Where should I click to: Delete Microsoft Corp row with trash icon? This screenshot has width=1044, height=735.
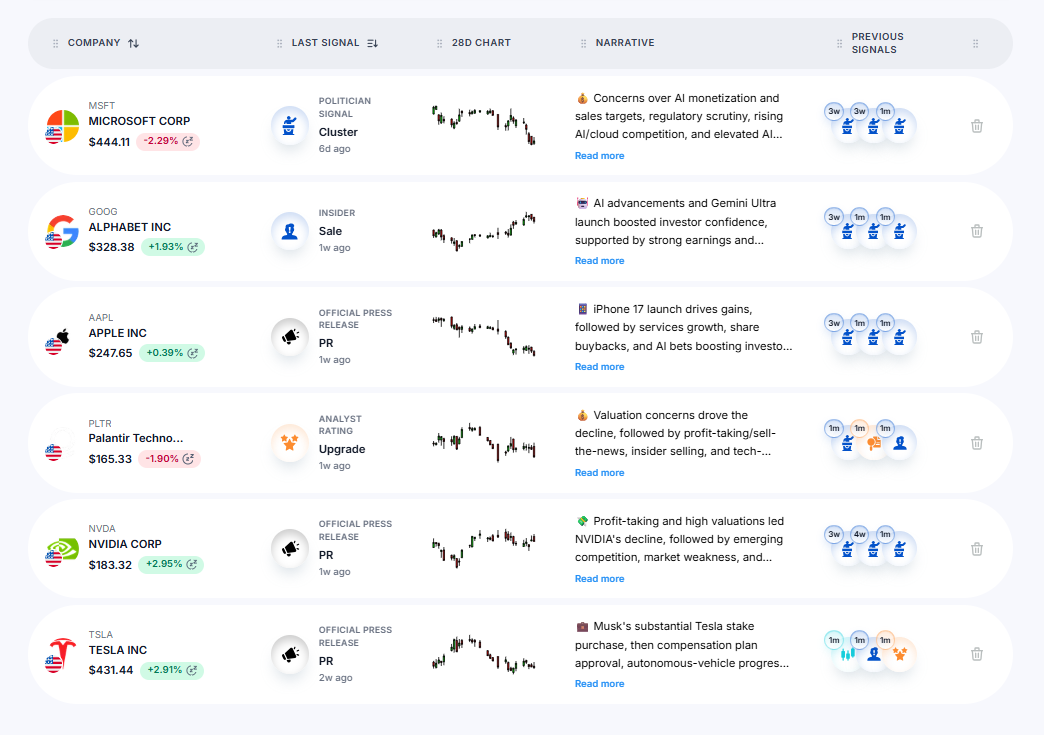pos(977,126)
